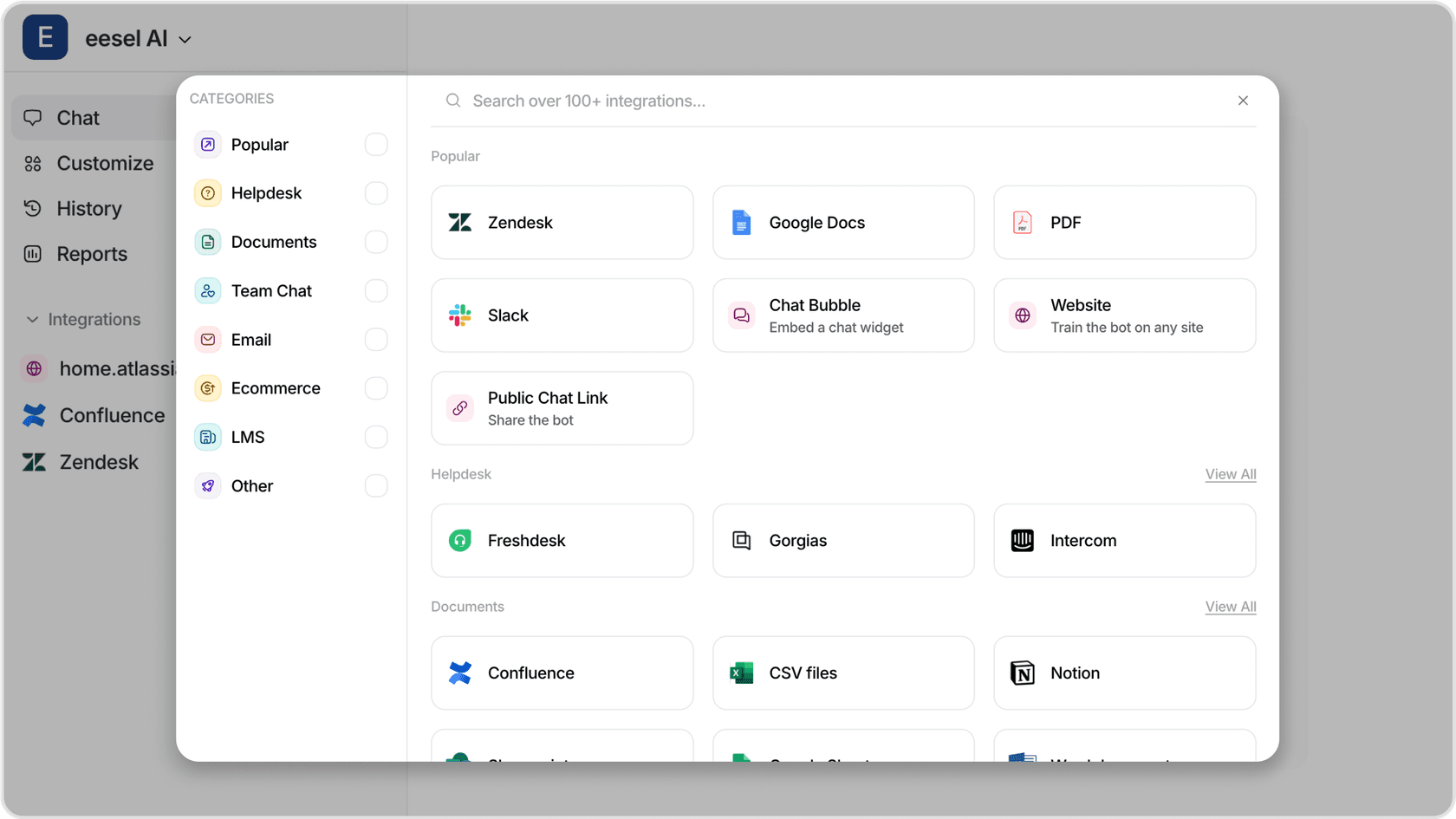Click the Popular section heading text
This screenshot has height=819, width=1456.
[455, 156]
